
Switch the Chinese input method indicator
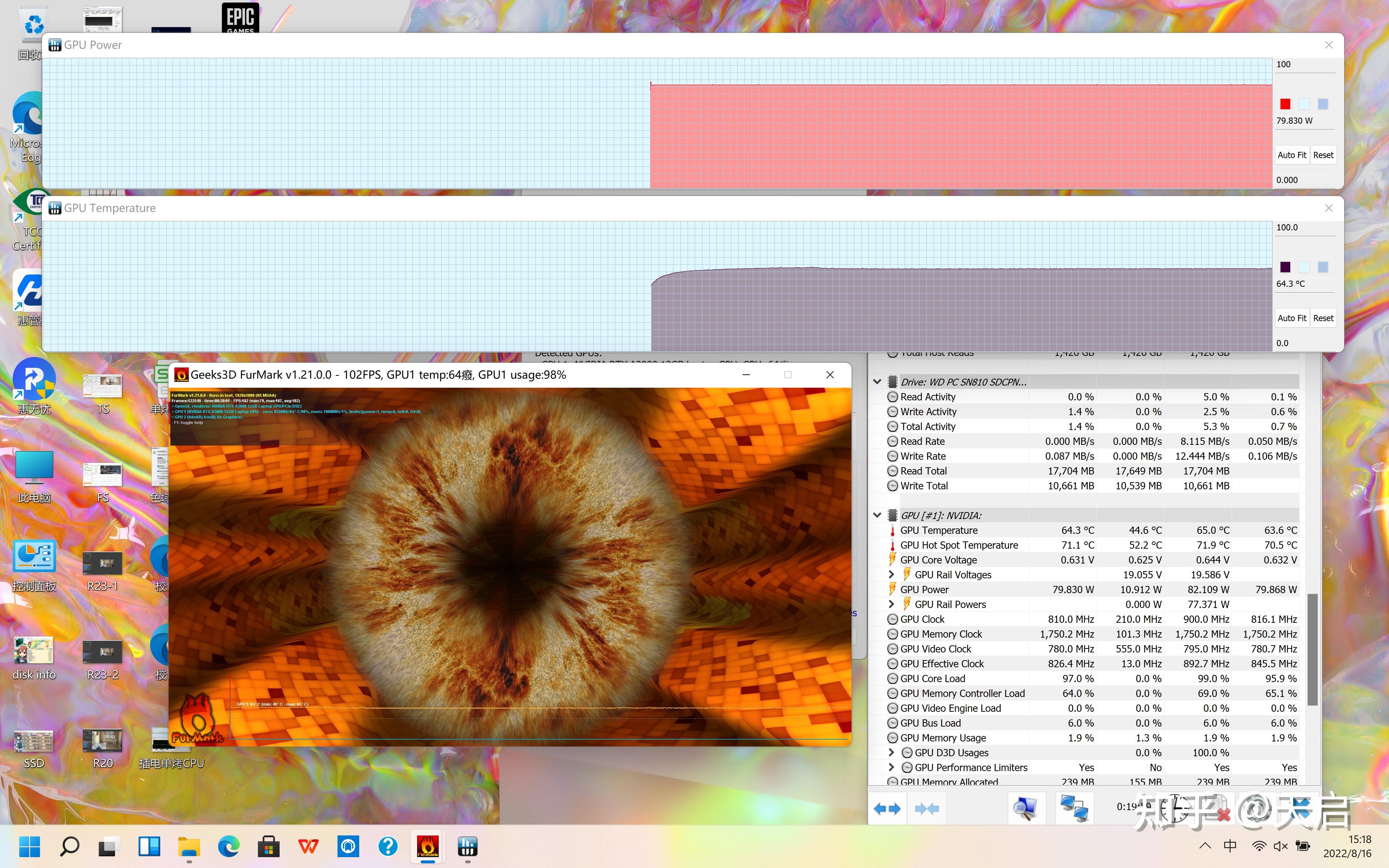1230,846
